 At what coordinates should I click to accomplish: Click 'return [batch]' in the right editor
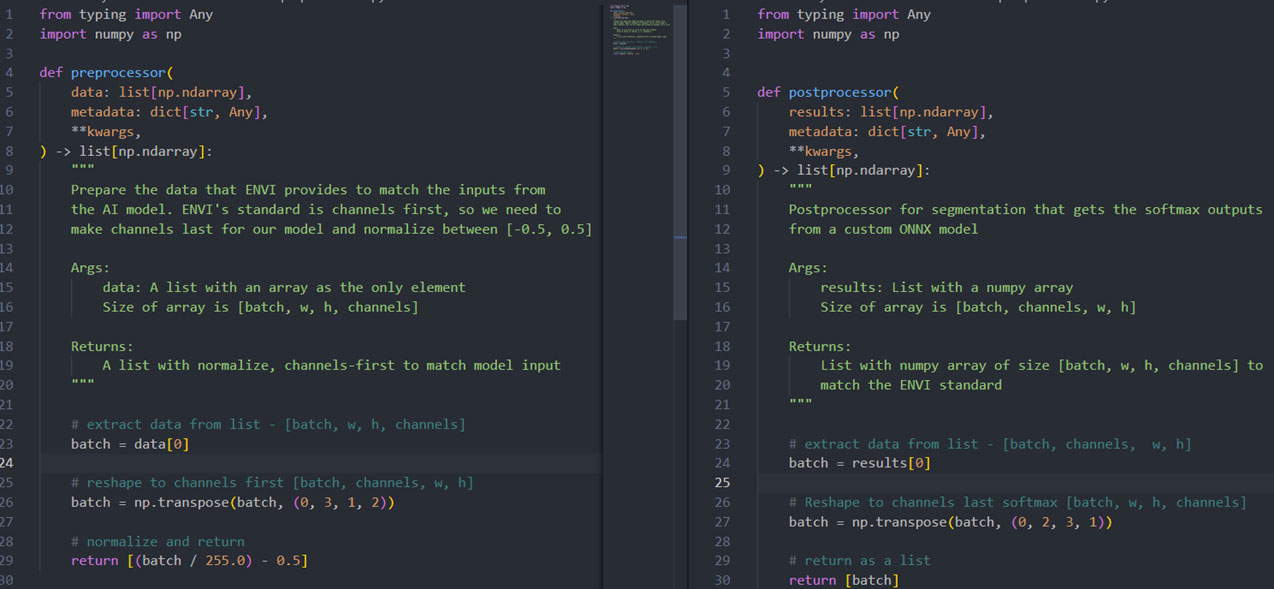tap(843, 580)
